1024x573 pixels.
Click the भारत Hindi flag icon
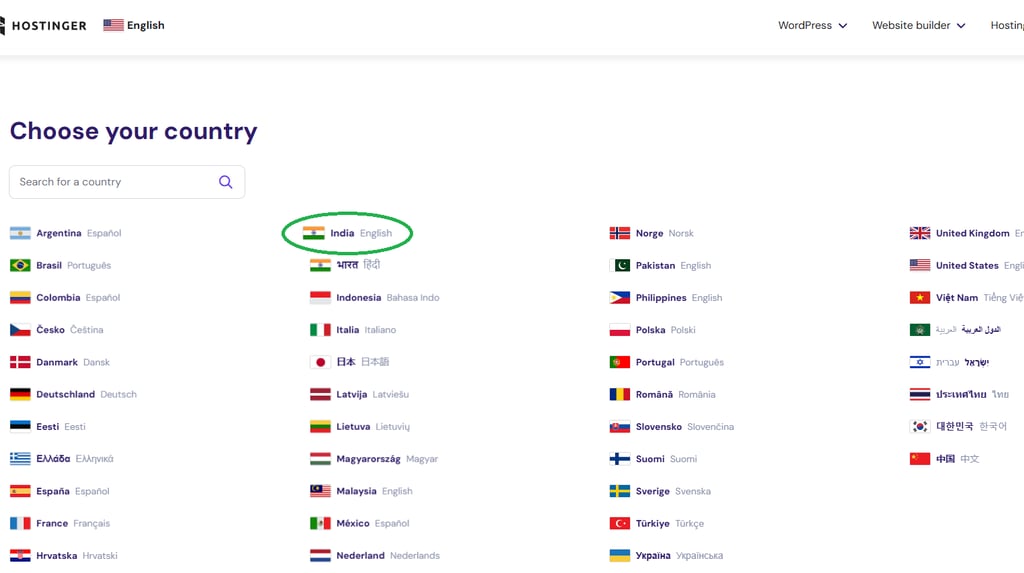coord(320,265)
